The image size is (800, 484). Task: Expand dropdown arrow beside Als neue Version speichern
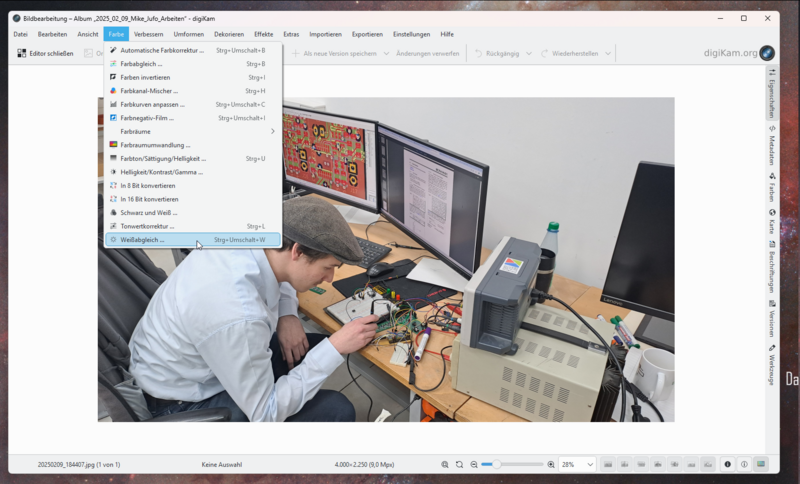point(386,53)
